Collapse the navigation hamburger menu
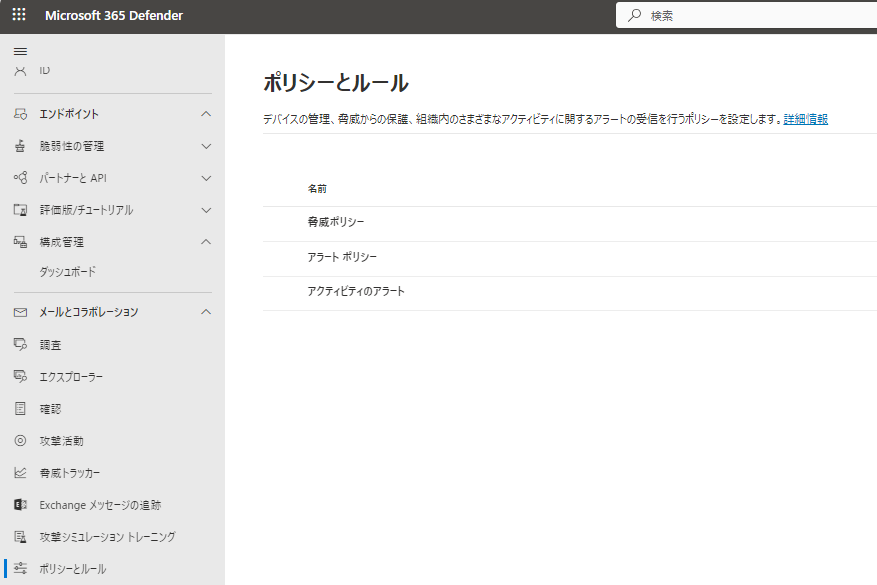 20,51
